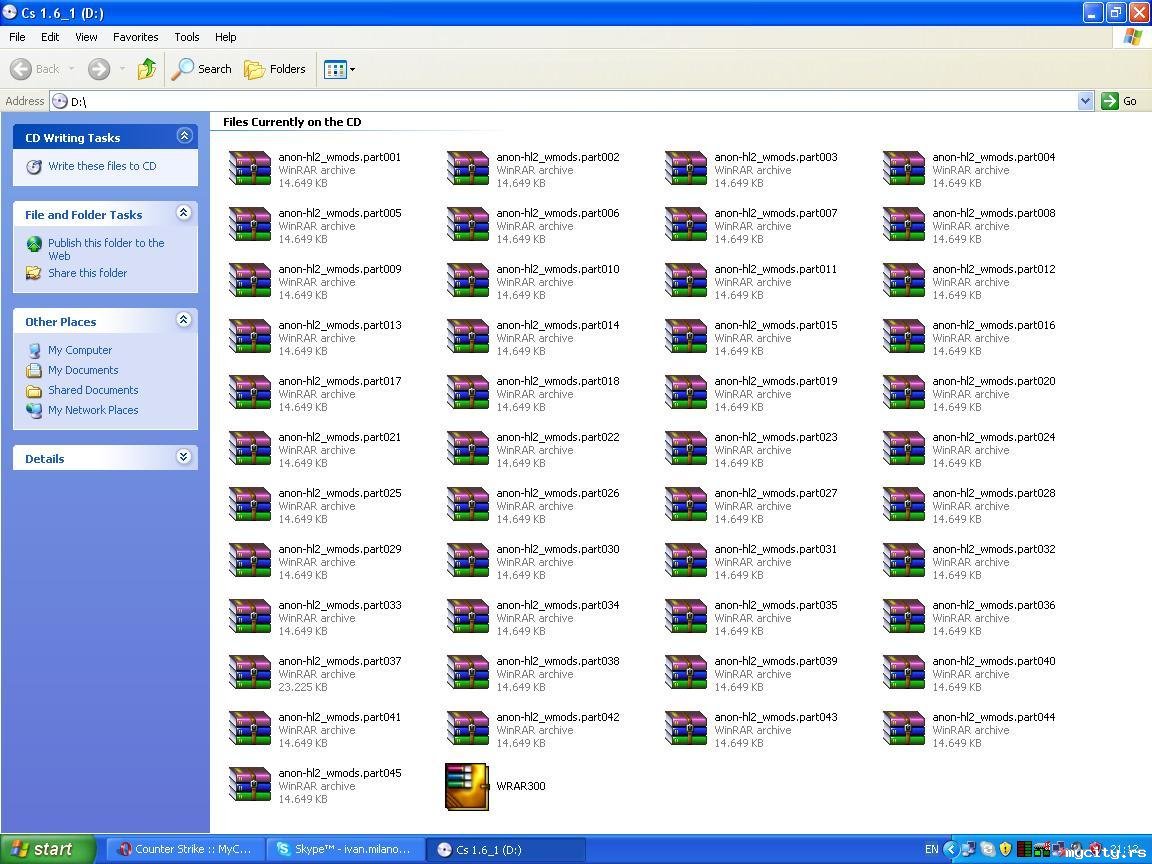
Task: Select the anon-hl2_wmods.part019 archive icon
Action: (686, 392)
